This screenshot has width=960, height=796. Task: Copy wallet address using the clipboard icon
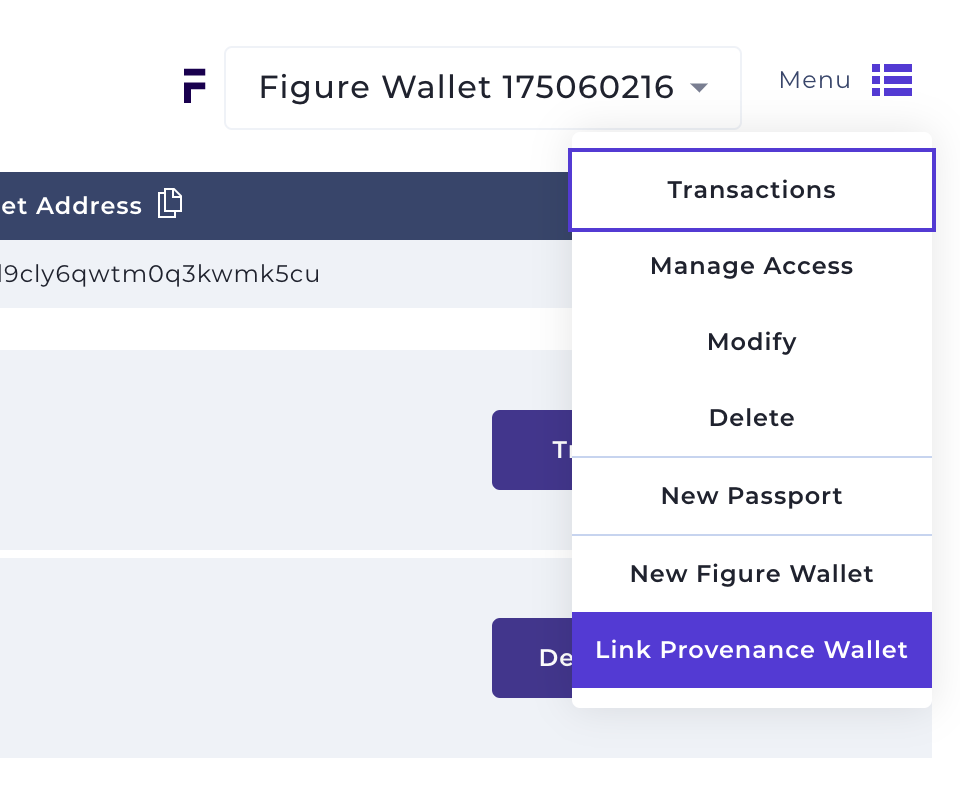pos(170,204)
